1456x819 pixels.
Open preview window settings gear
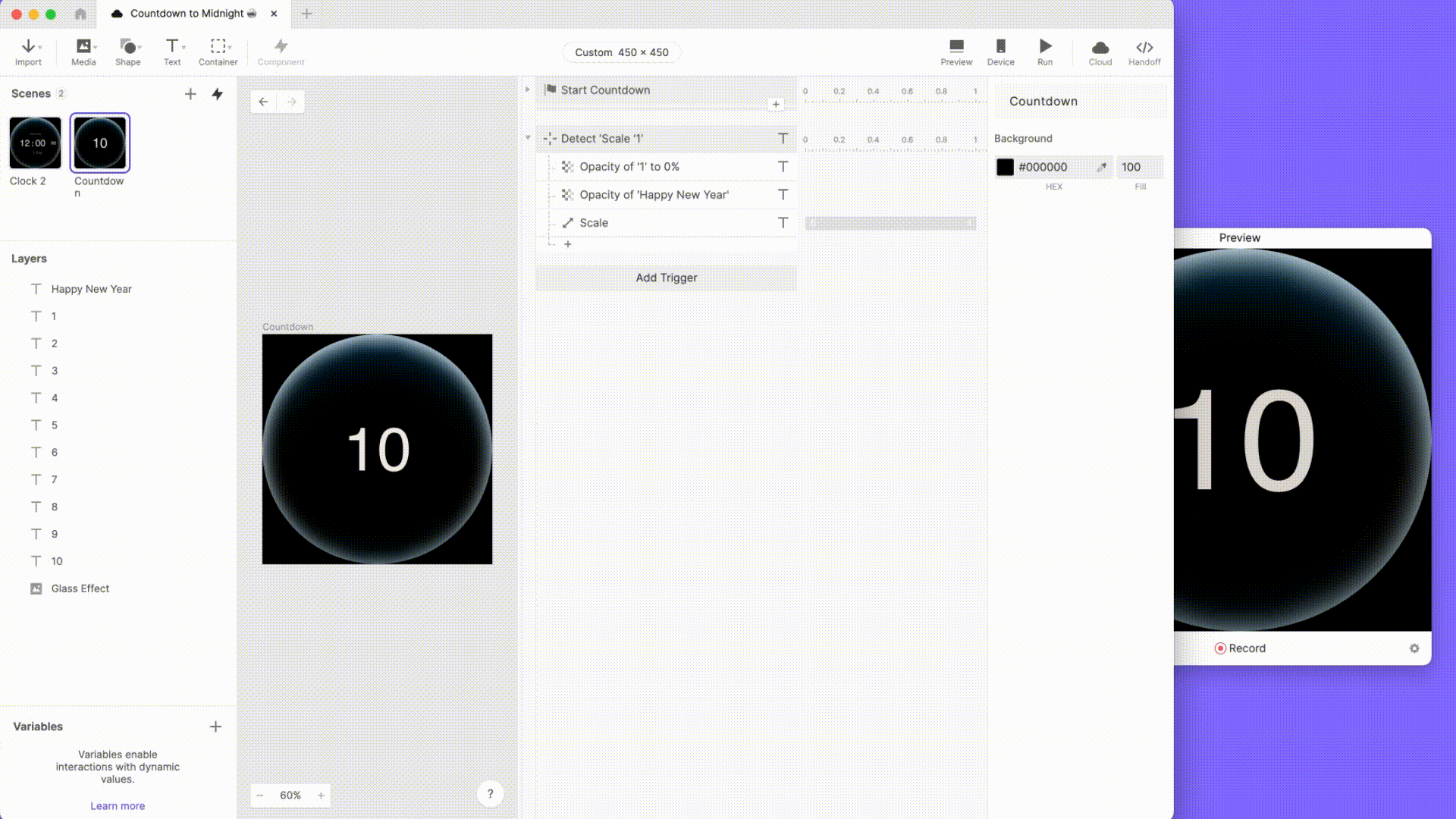(x=1414, y=648)
